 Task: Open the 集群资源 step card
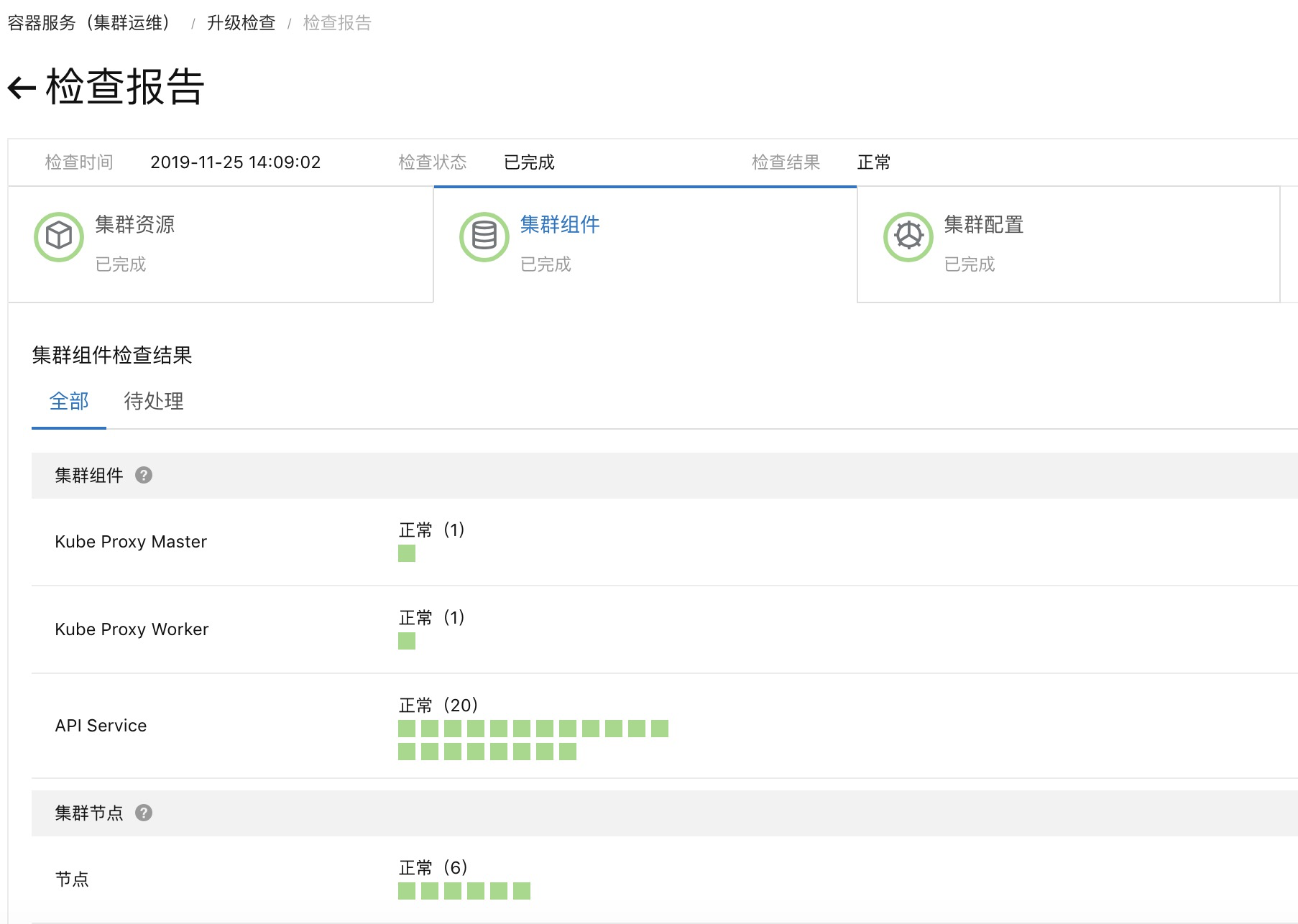[x=220, y=244]
